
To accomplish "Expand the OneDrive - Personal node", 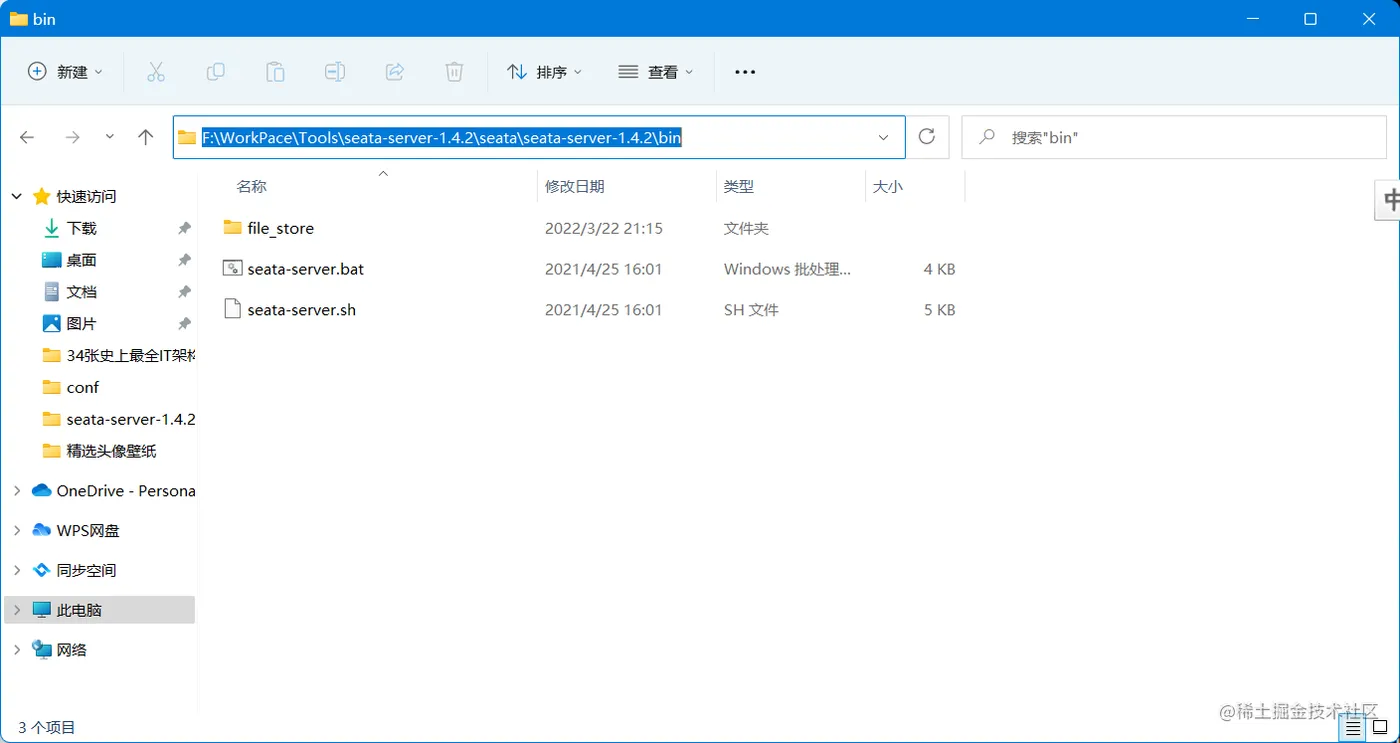I will [x=17, y=491].
